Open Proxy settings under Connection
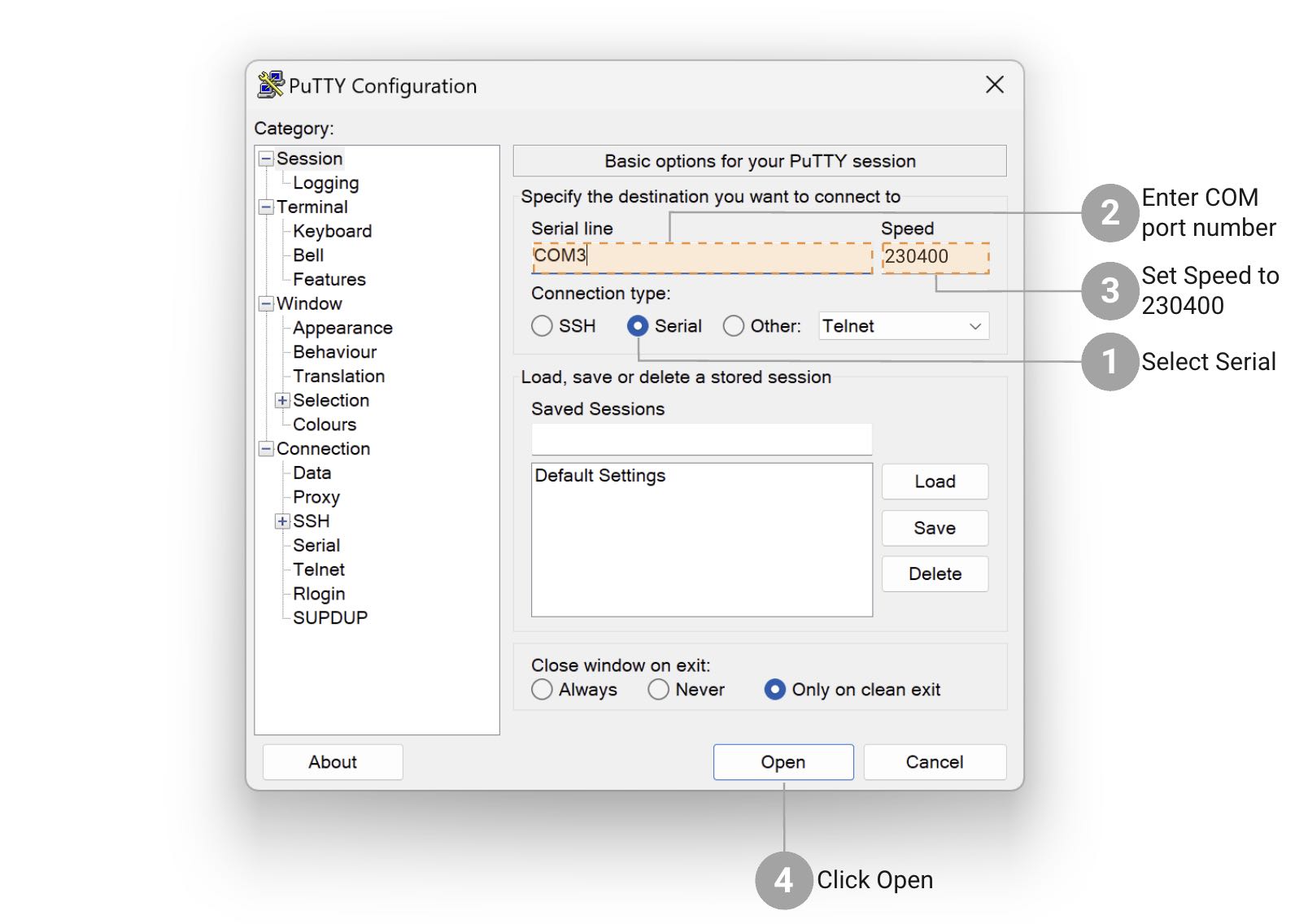Image resolution: width=1308 pixels, height=924 pixels. pos(316,498)
